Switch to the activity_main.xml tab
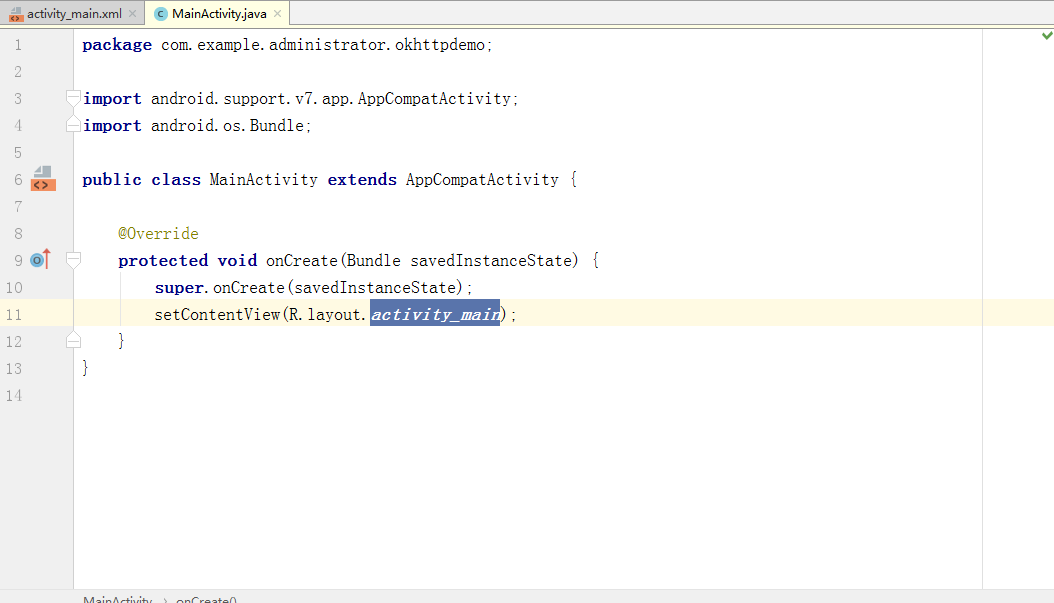The height and width of the screenshot is (603, 1054). tap(74, 13)
